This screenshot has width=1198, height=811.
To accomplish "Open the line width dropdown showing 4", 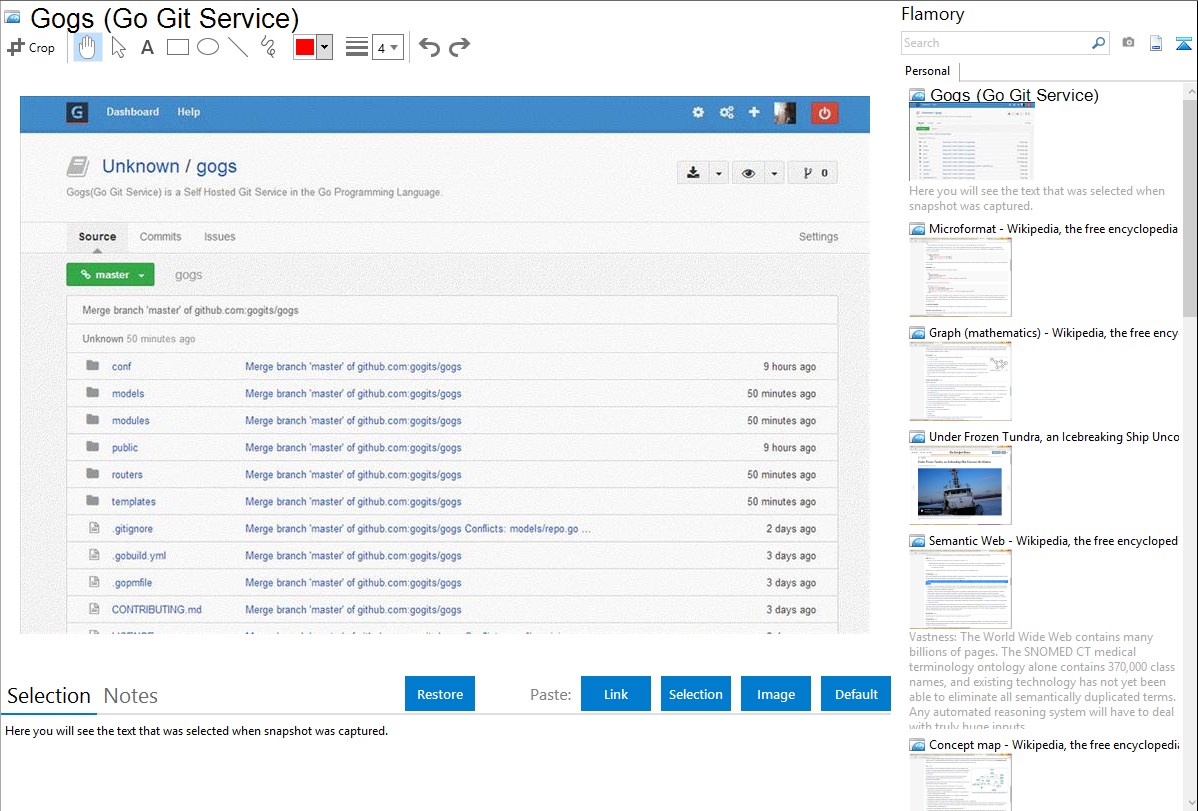I will pyautogui.click(x=387, y=47).
